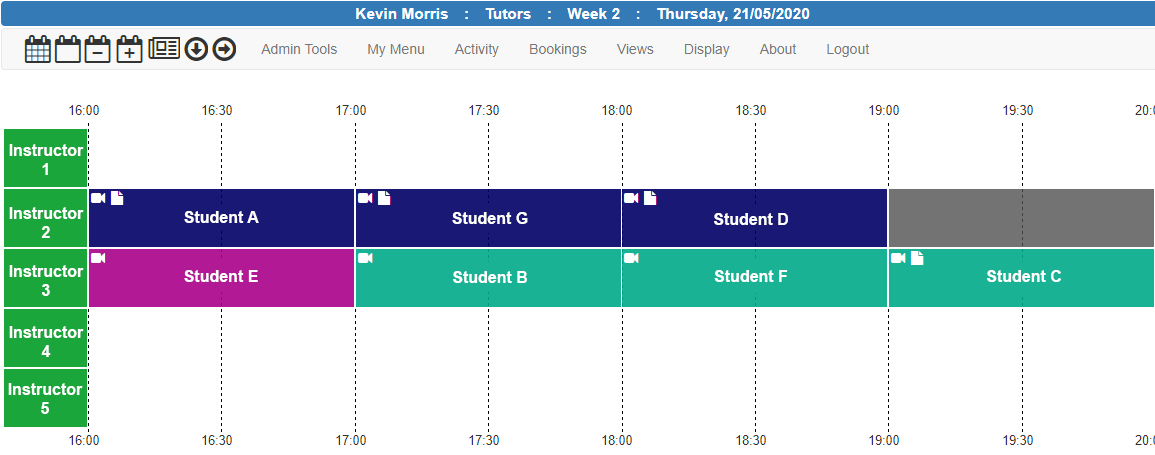Click the blank calendar day icon
Screen dimensions: 1155x455
click(x=68, y=49)
